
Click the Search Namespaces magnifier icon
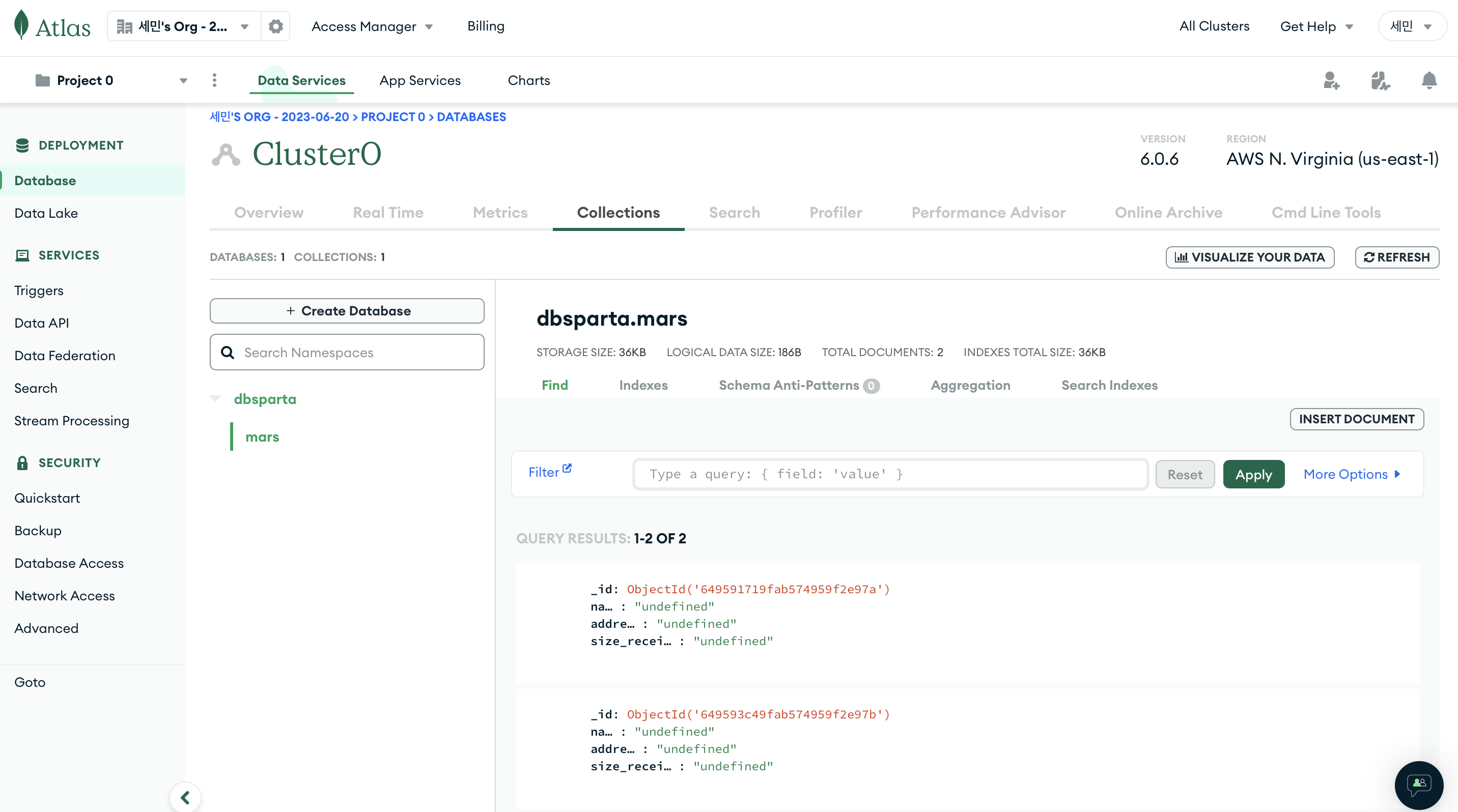click(228, 352)
